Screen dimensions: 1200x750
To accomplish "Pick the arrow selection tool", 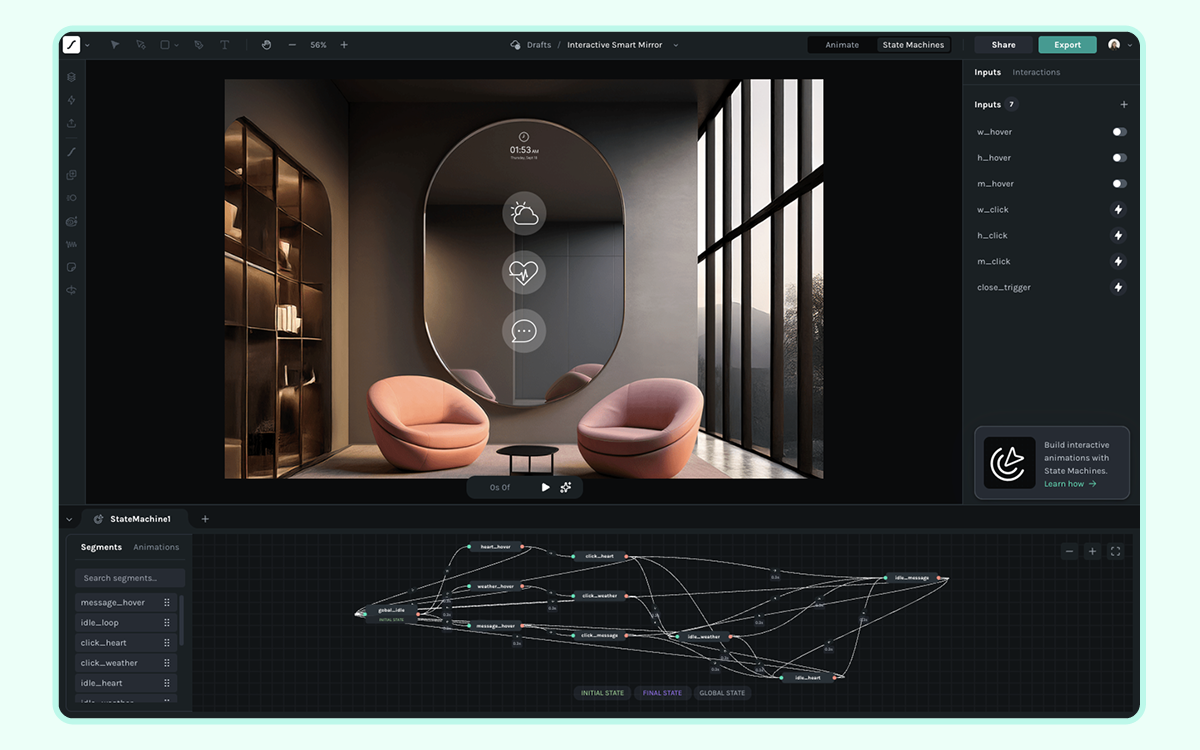I will 115,45.
